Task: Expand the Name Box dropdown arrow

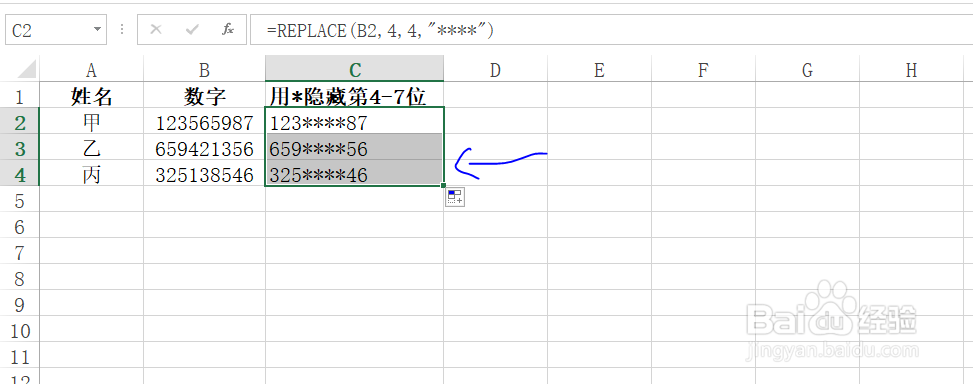Action: point(97,30)
